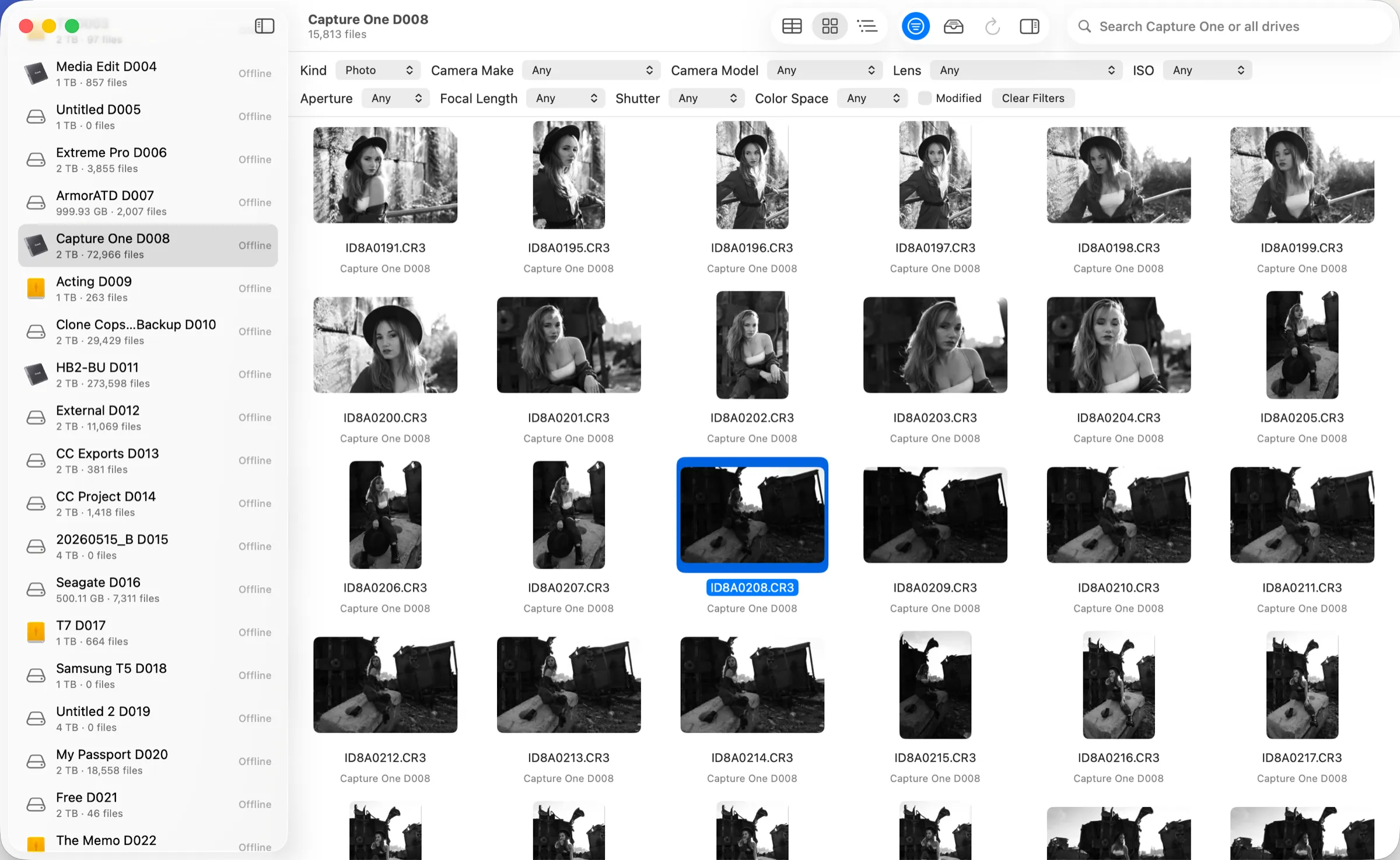
Task: Select Clone Cops...Backup D010 drive
Action: pyautogui.click(x=148, y=331)
